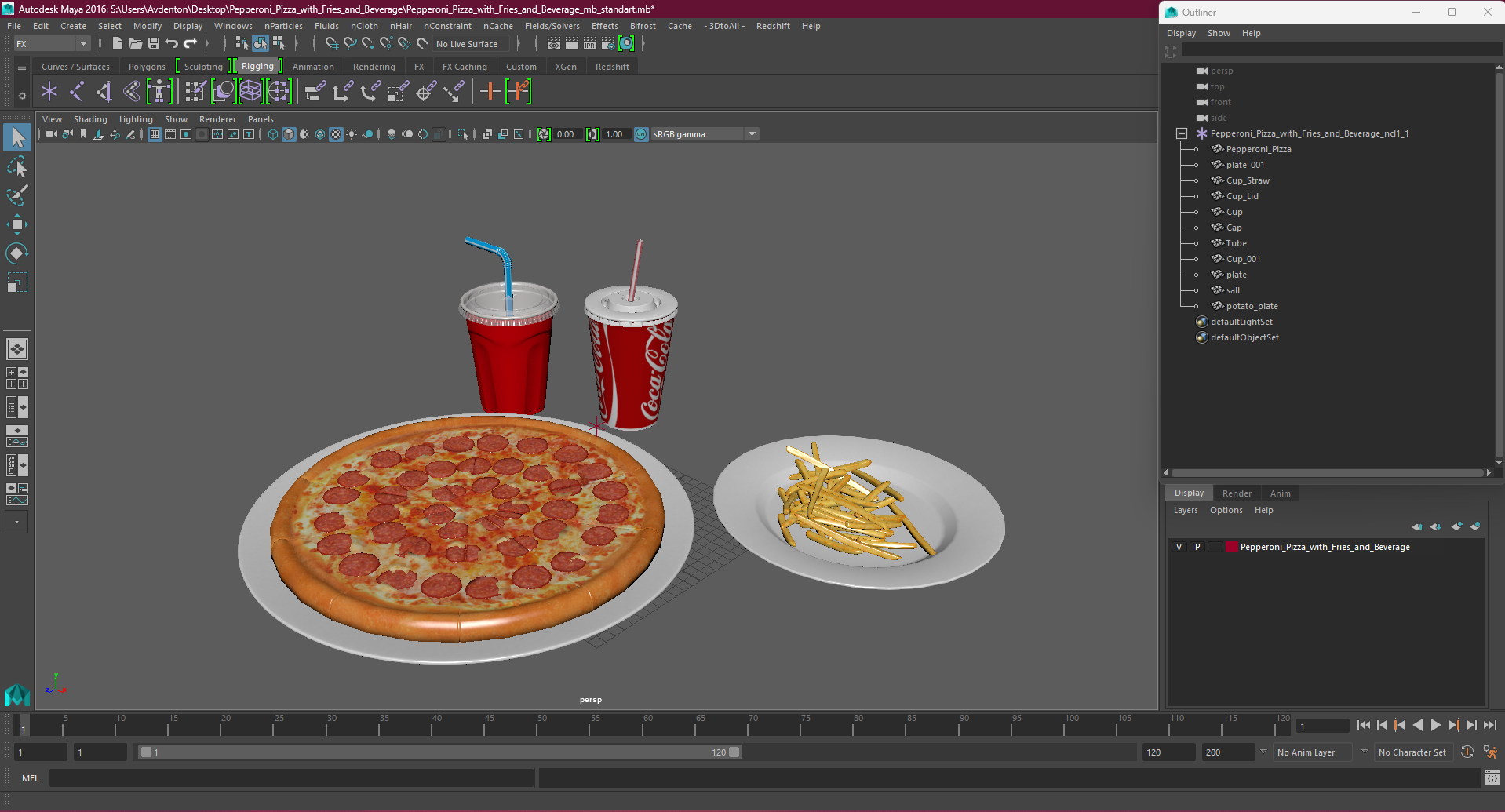Viewport: 1505px width, 812px height.
Task: Click the MEL command input field
Action: point(292,778)
